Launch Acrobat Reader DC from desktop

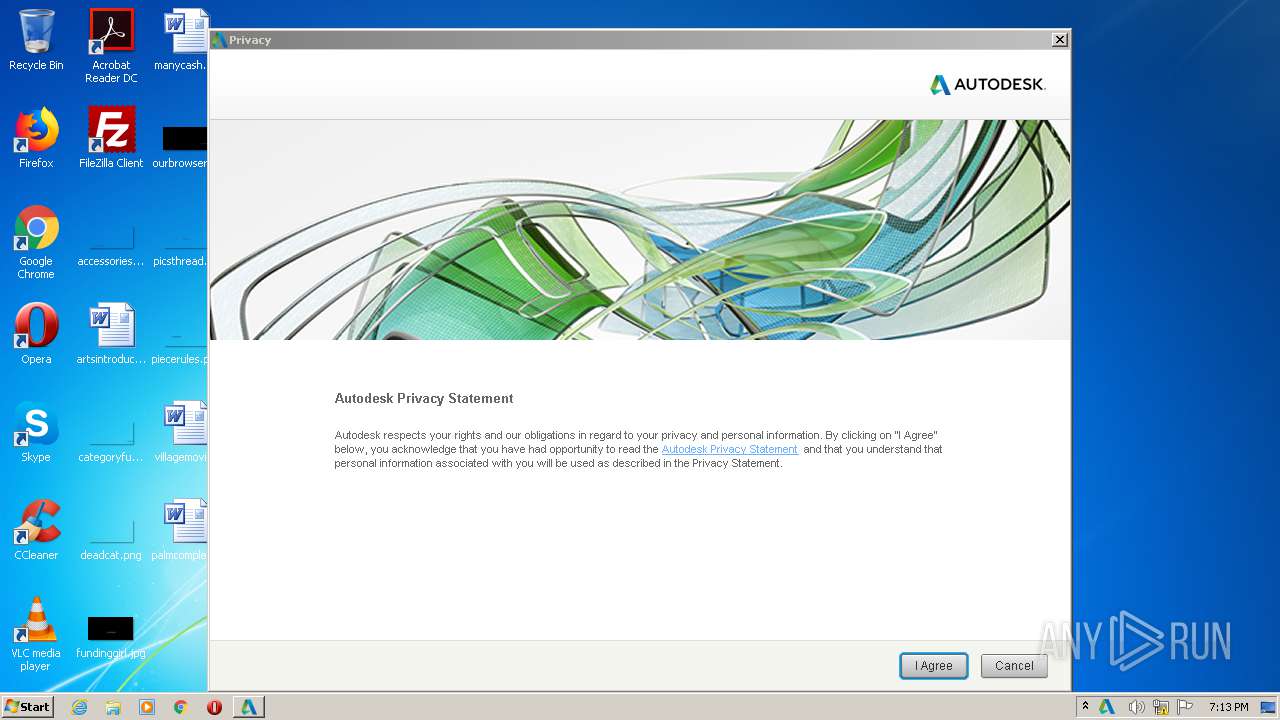111,46
